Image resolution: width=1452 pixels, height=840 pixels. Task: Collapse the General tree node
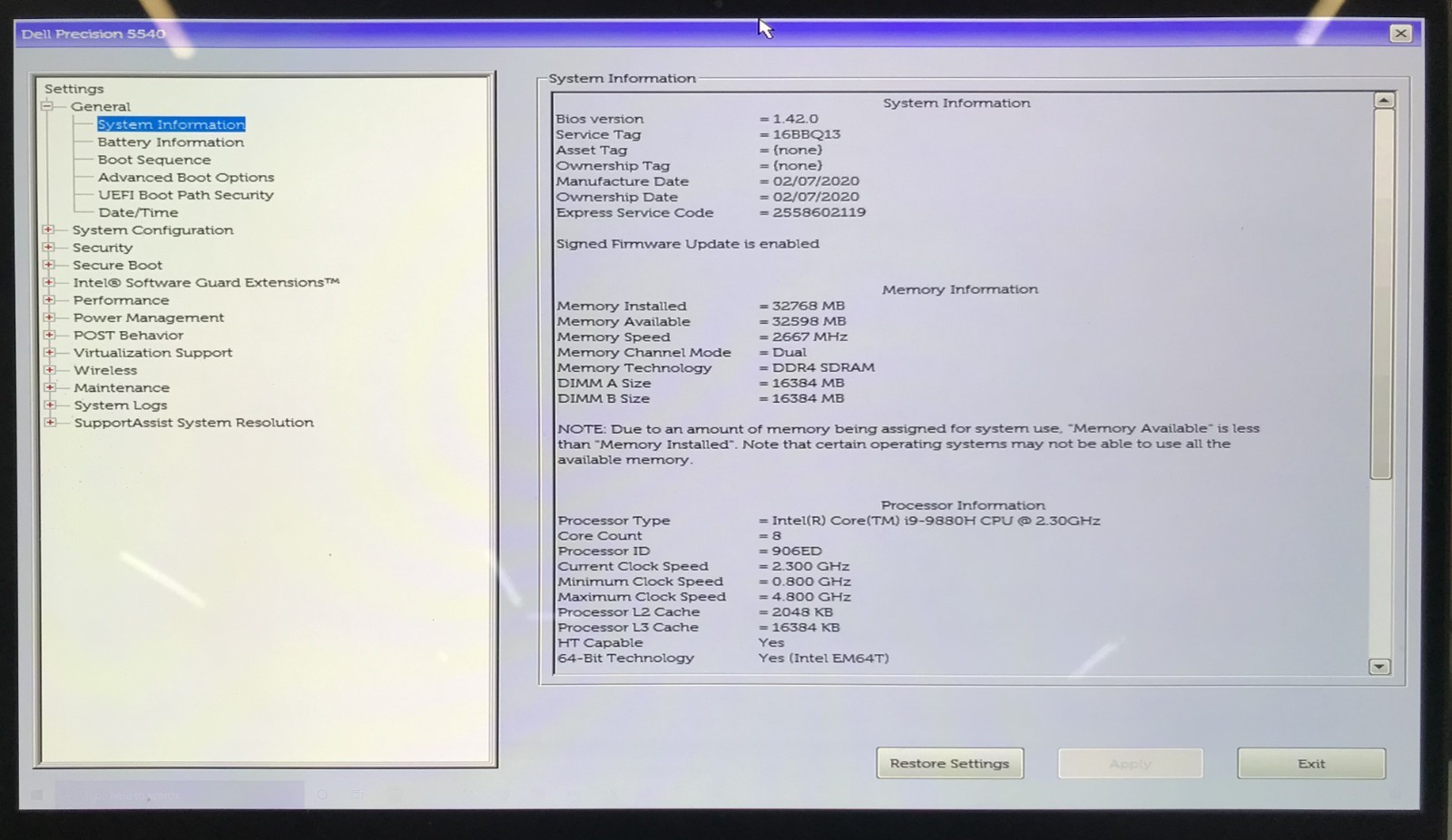(47, 106)
